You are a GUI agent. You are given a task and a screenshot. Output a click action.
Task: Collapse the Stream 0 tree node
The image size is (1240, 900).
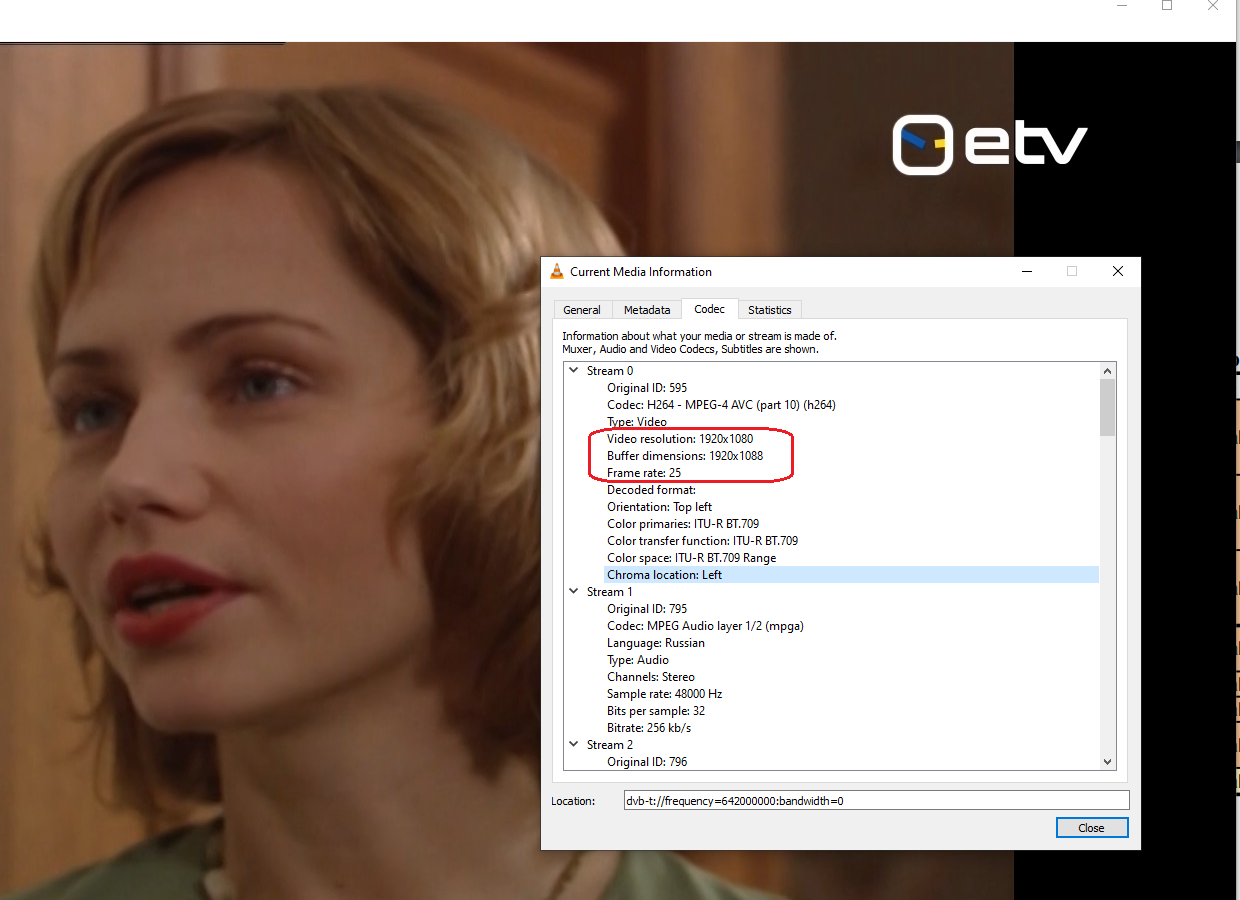click(574, 371)
